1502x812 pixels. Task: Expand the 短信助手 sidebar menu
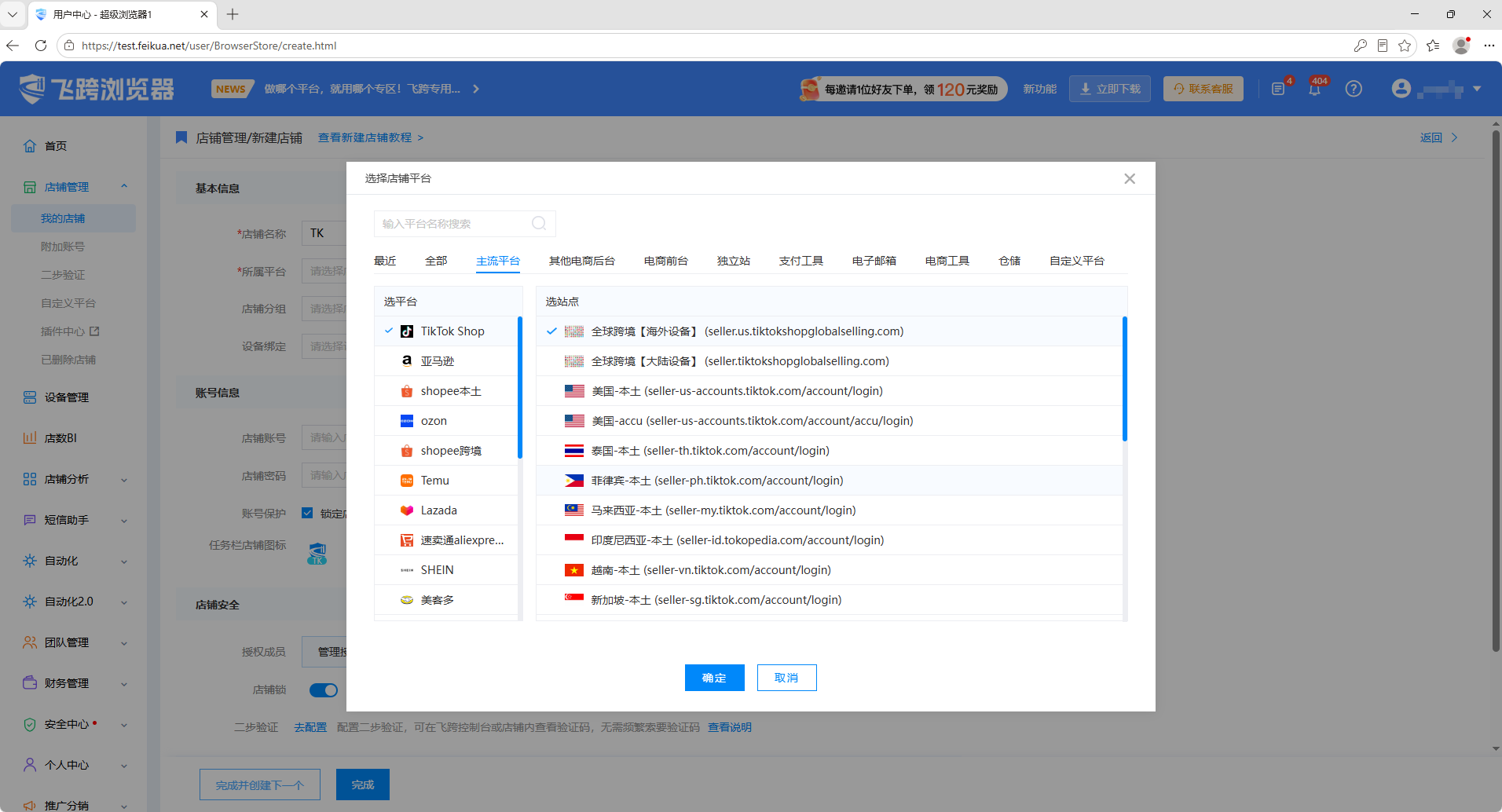(x=124, y=521)
